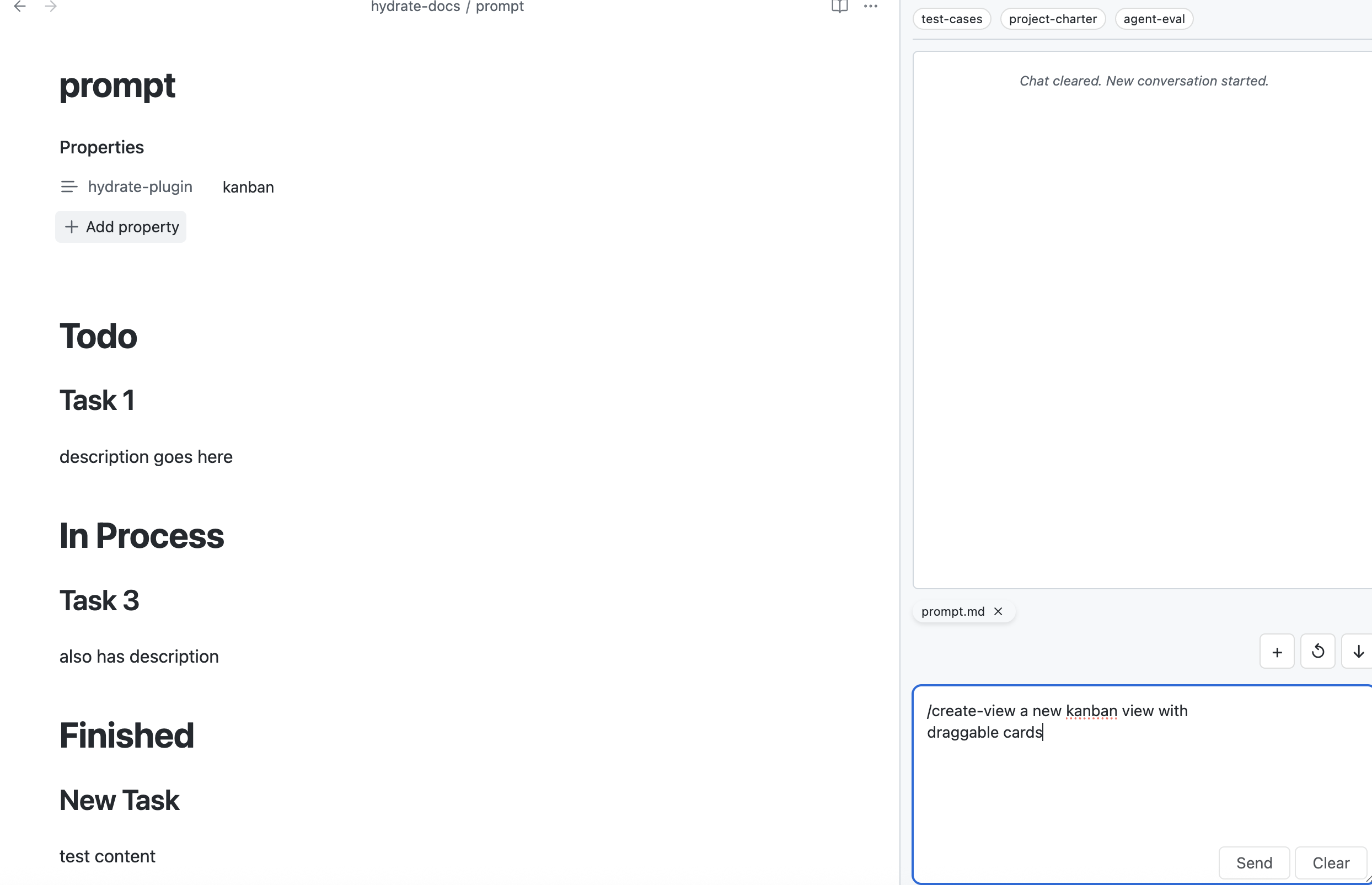Click the property type icon beside hydrate-plugin
Screen dimensions: 1372x885
tap(69, 186)
